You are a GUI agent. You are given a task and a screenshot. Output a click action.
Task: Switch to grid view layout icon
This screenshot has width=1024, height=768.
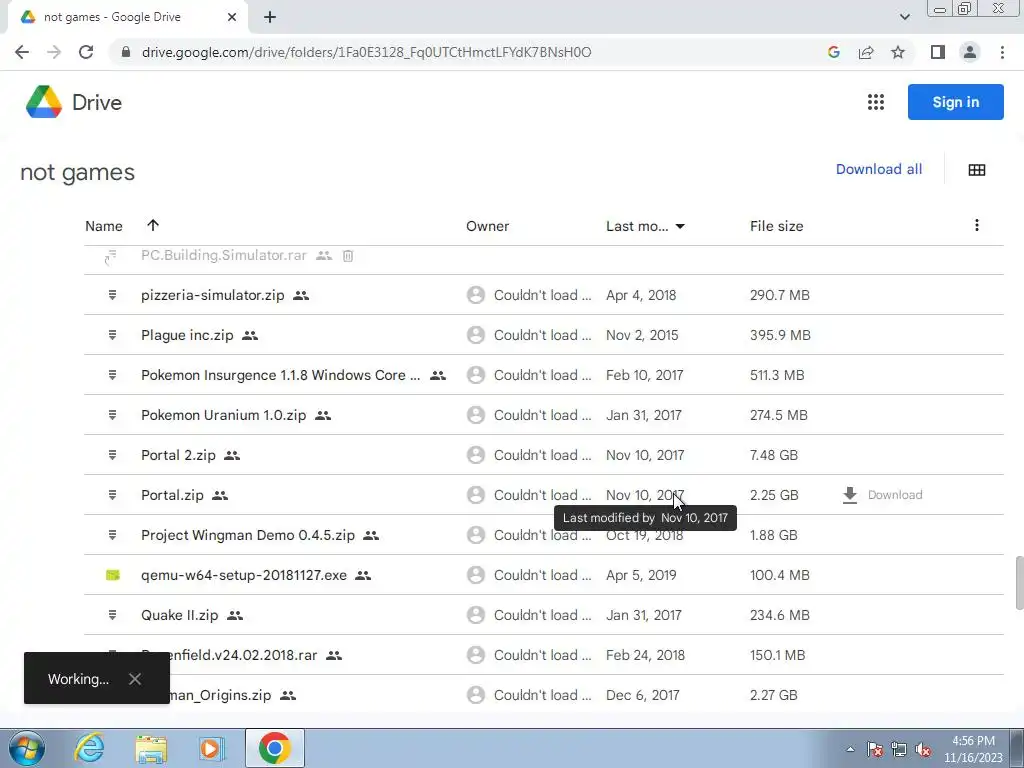click(977, 170)
